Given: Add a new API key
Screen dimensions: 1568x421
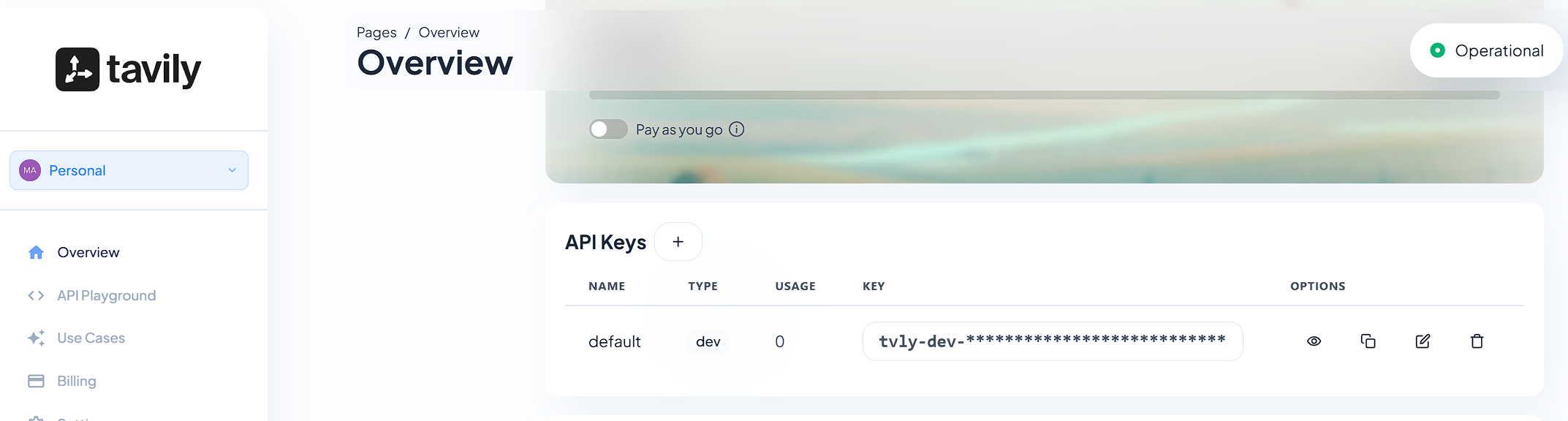Looking at the screenshot, I should (678, 242).
